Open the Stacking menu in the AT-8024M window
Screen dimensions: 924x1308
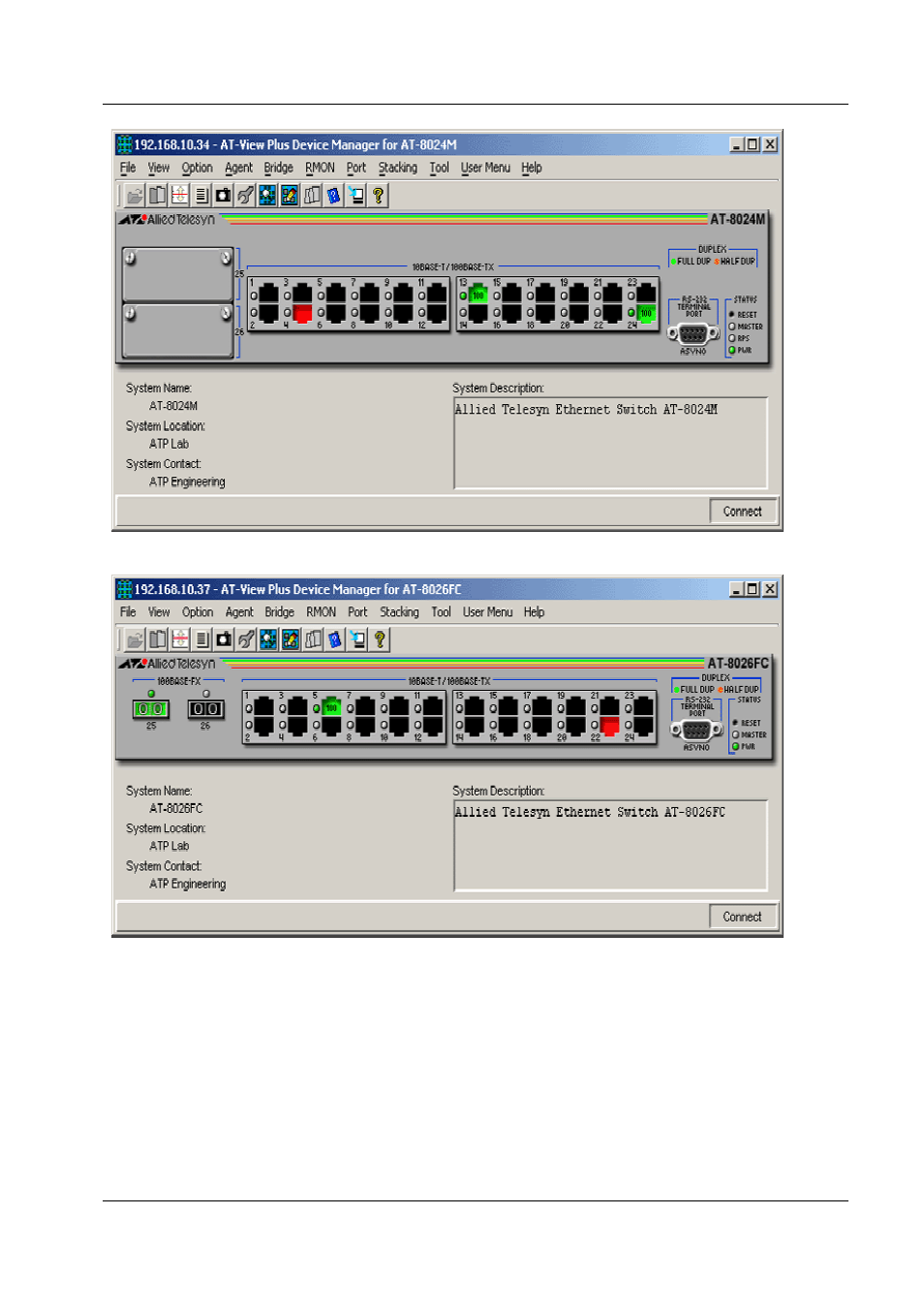(397, 168)
